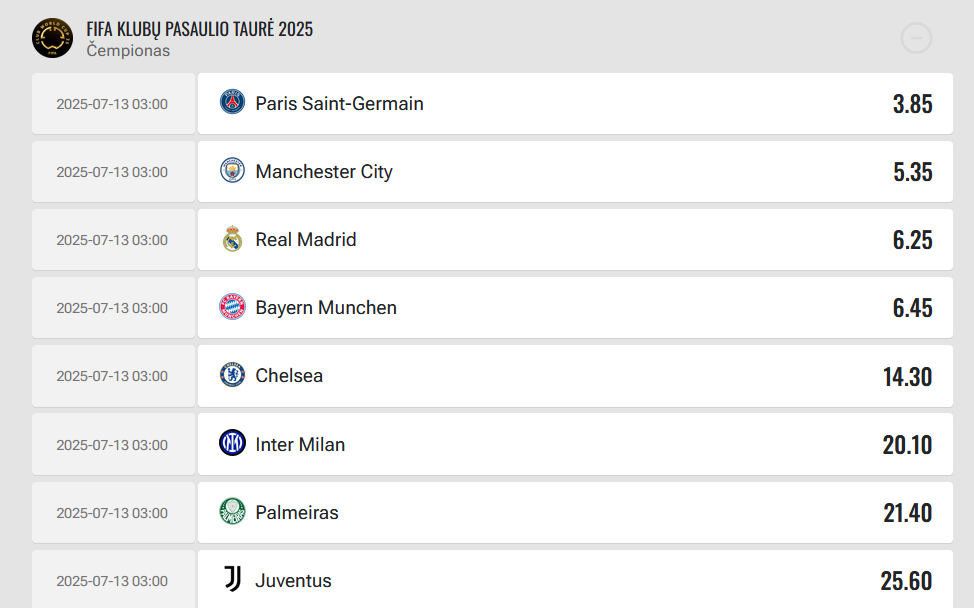Screen dimensions: 974x608
Task: Select Real Madrid odds 6.25
Action: [x=913, y=240]
